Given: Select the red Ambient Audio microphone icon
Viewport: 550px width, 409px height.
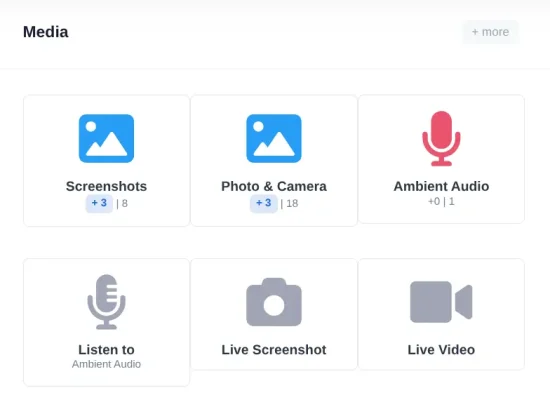Looking at the screenshot, I should [x=441, y=139].
